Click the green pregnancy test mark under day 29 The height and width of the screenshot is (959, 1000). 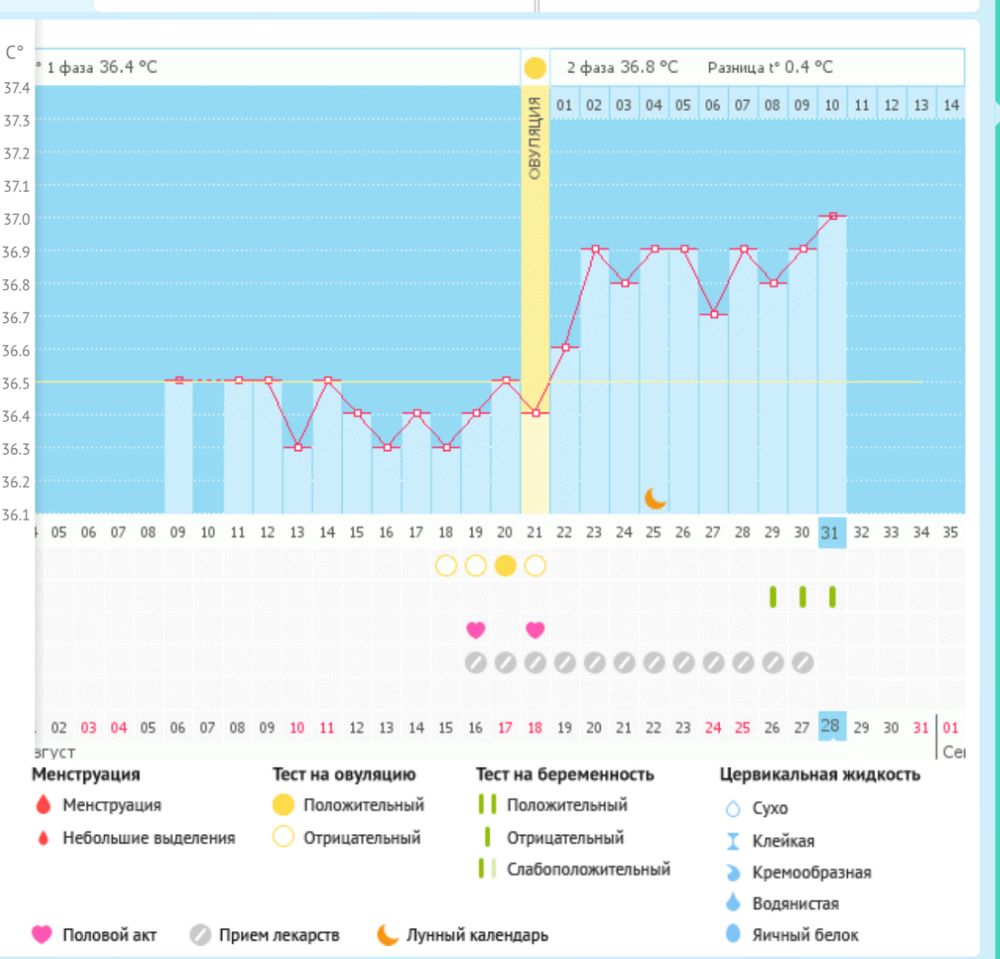tap(773, 597)
